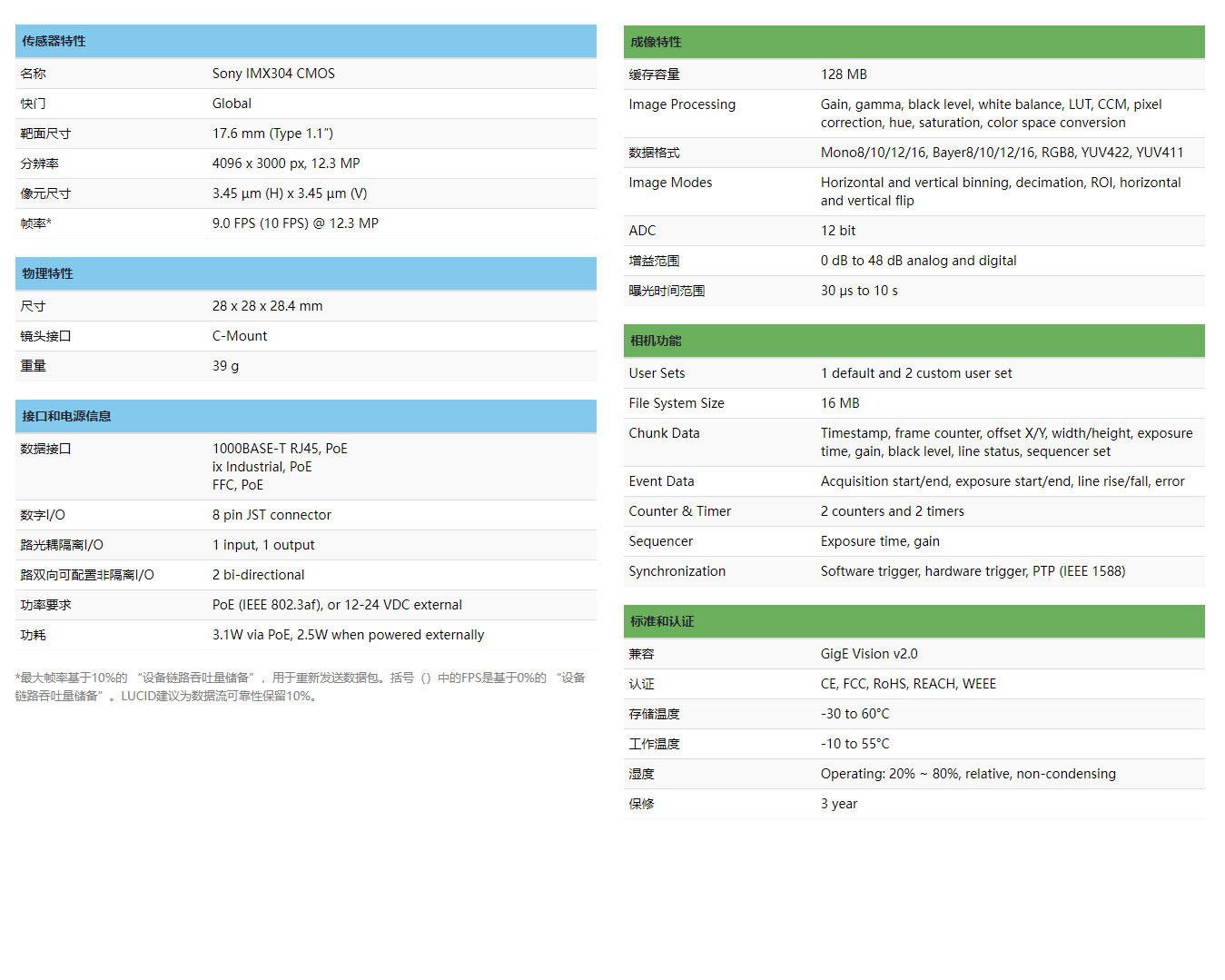This screenshot has height=980, width=1225.
Task: Select the GigE Vision v2.0 value
Action: pos(869,654)
